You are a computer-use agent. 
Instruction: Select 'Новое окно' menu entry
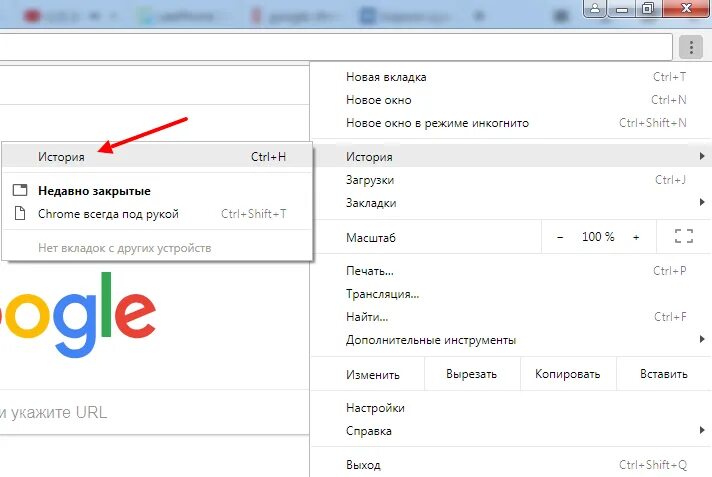pyautogui.click(x=512, y=100)
